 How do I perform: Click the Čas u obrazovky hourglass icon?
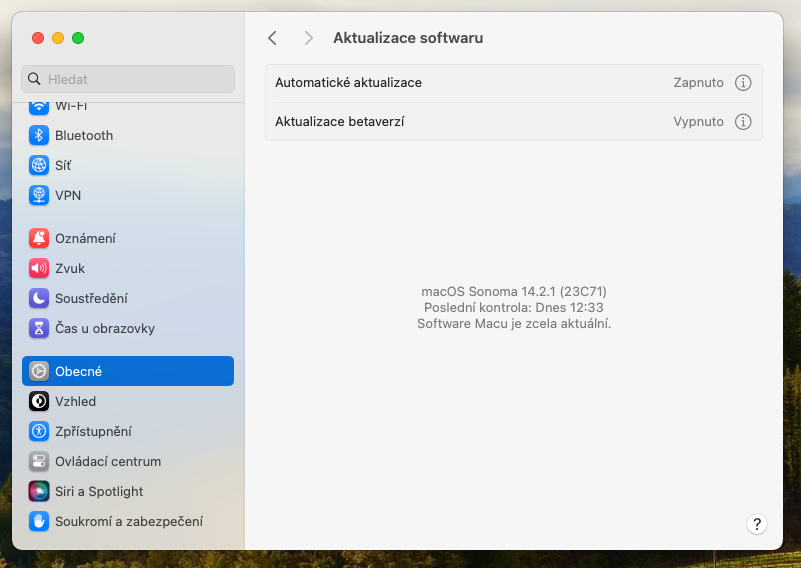tap(39, 328)
